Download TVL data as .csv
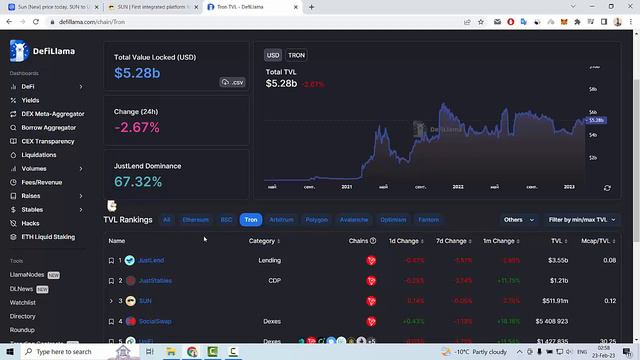This screenshot has height=360, width=640. 233,82
